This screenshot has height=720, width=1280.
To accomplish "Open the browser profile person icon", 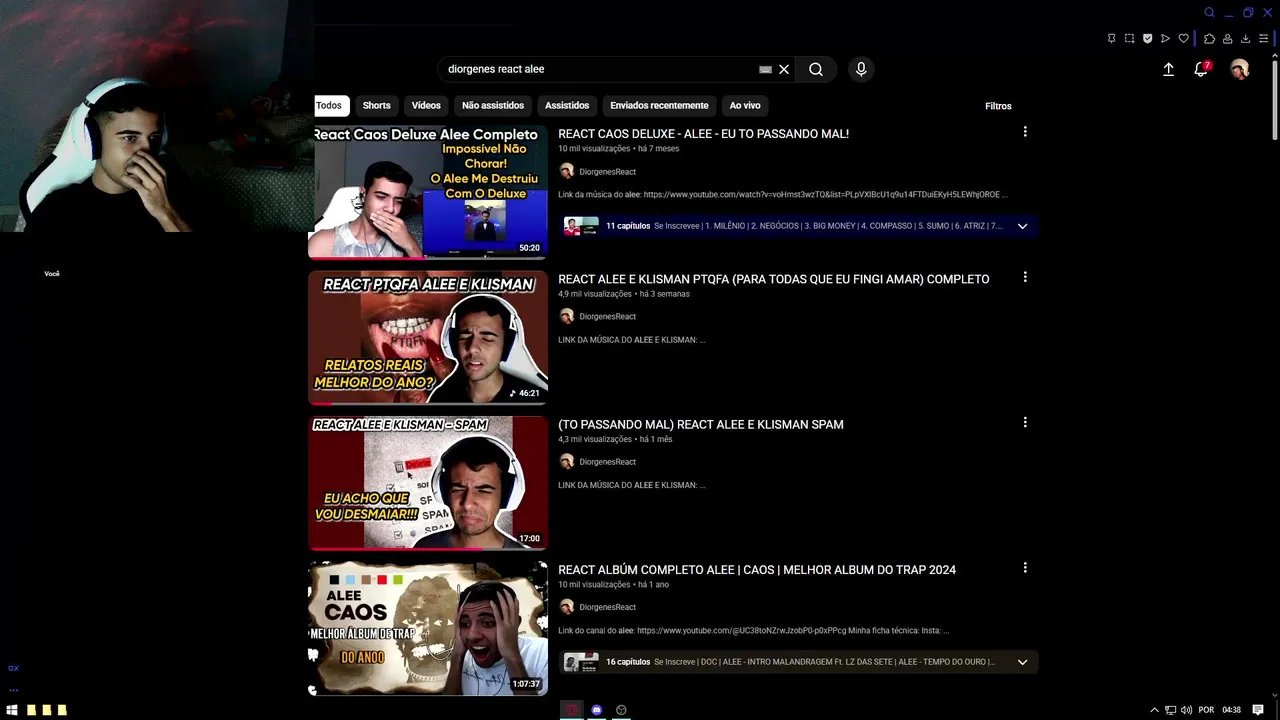I will coord(1227,39).
